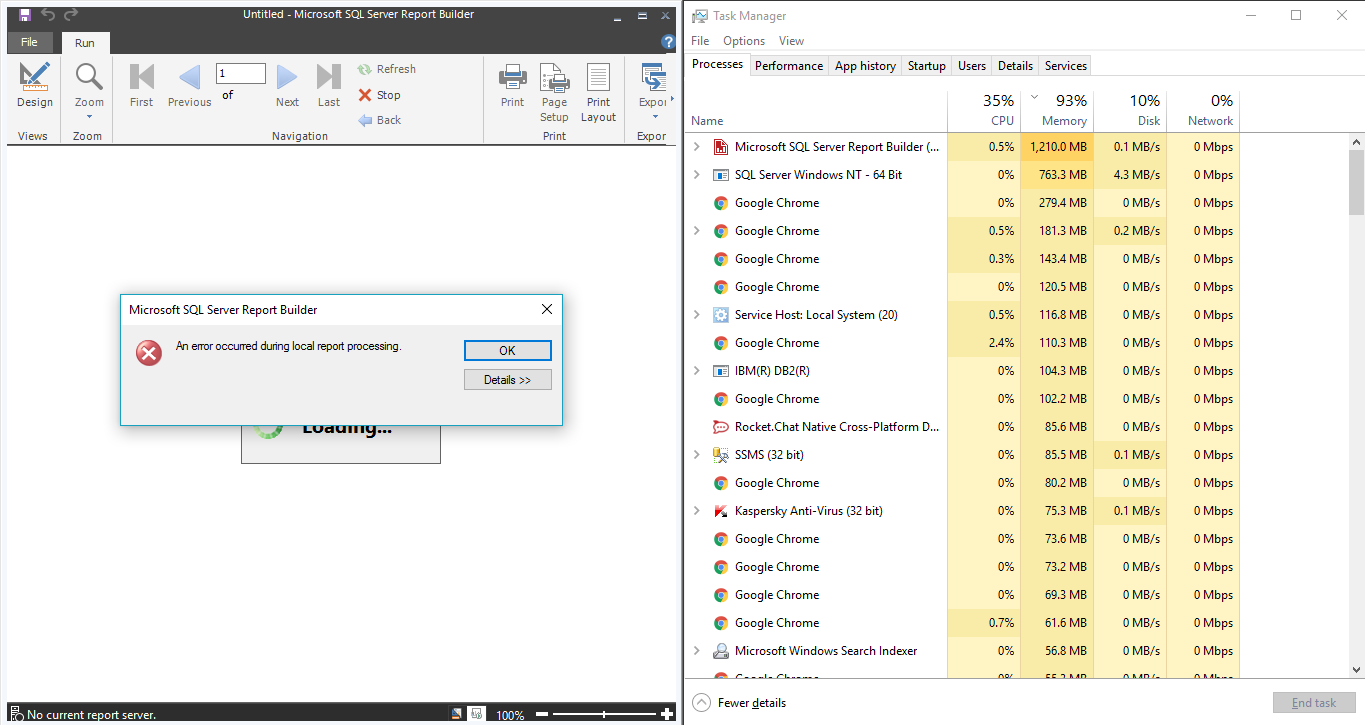Image resolution: width=1365 pixels, height=725 pixels.
Task: Click the Save icon in Report Builder title bar
Action: (24, 14)
